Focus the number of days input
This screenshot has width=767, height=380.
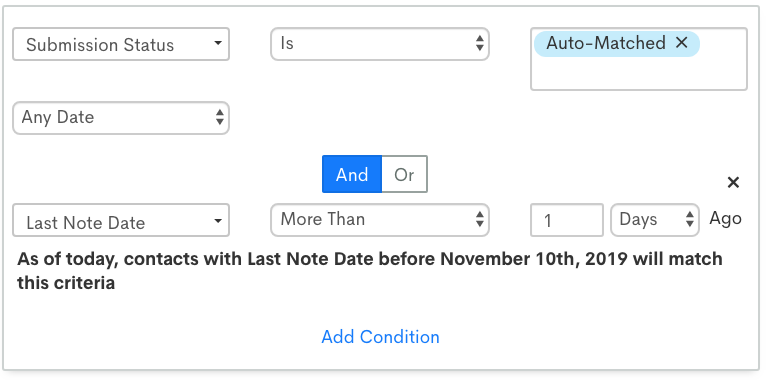pyautogui.click(x=567, y=220)
